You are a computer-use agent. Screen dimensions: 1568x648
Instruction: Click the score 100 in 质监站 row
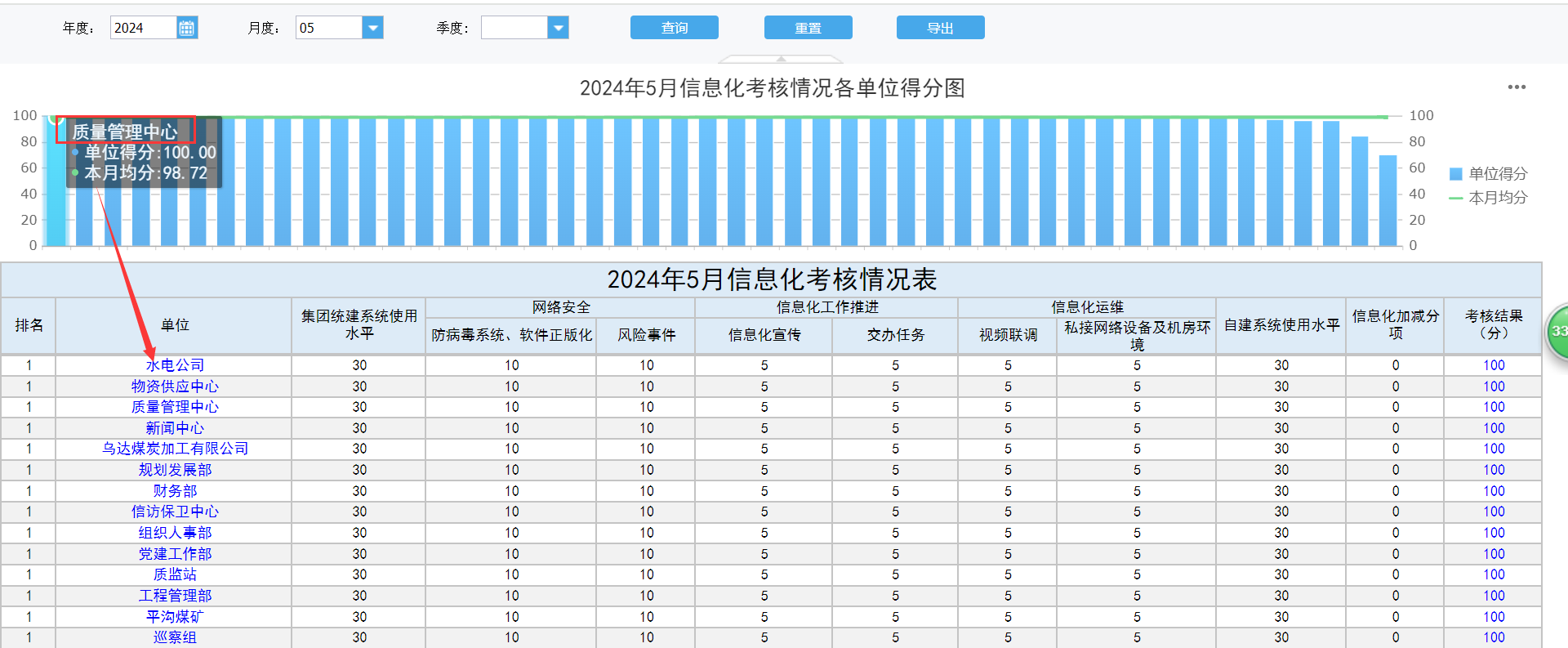[x=1494, y=574]
